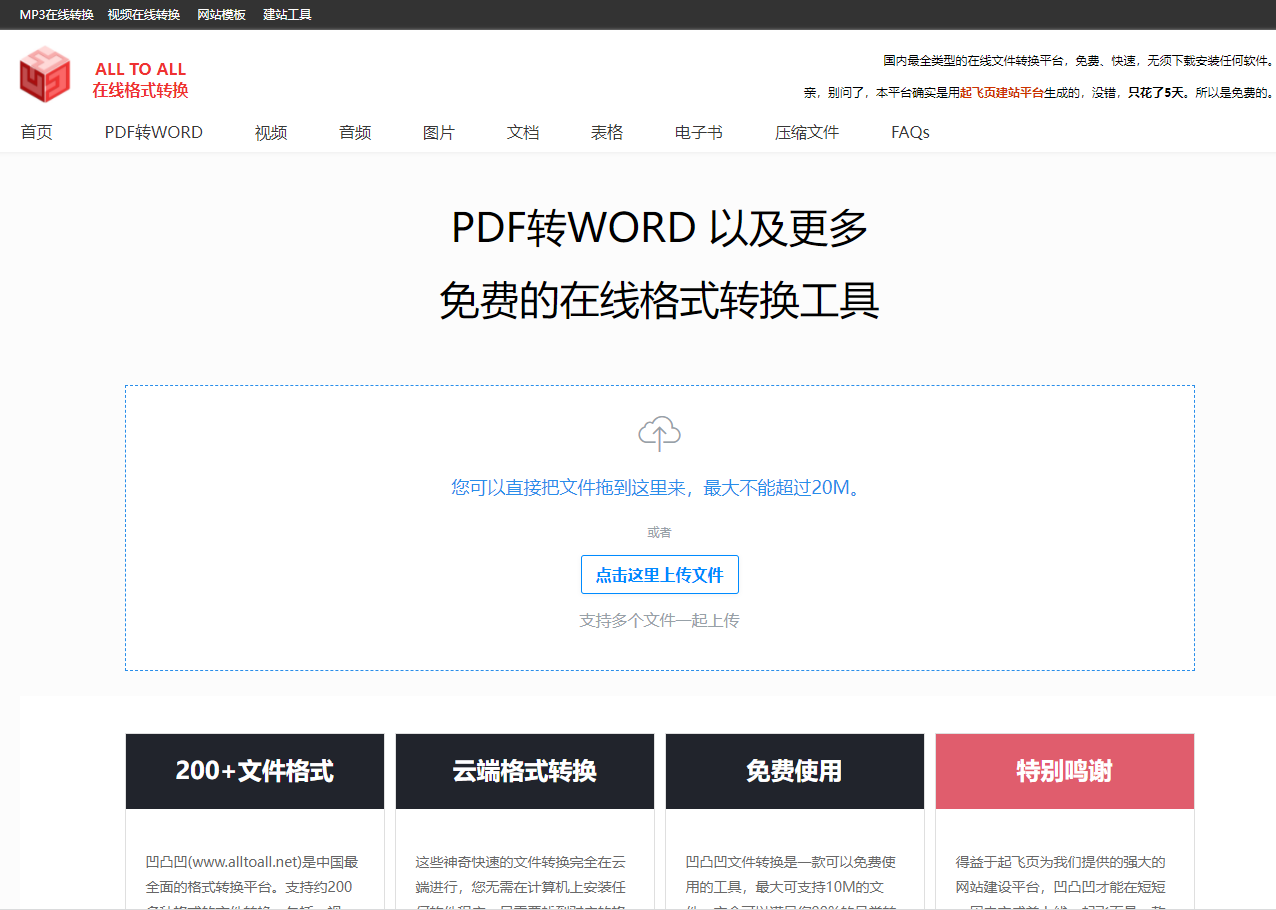Click the ALL TO ALL 在线格式转换 title
Viewport: 1276px width, 910px height.
click(x=141, y=80)
